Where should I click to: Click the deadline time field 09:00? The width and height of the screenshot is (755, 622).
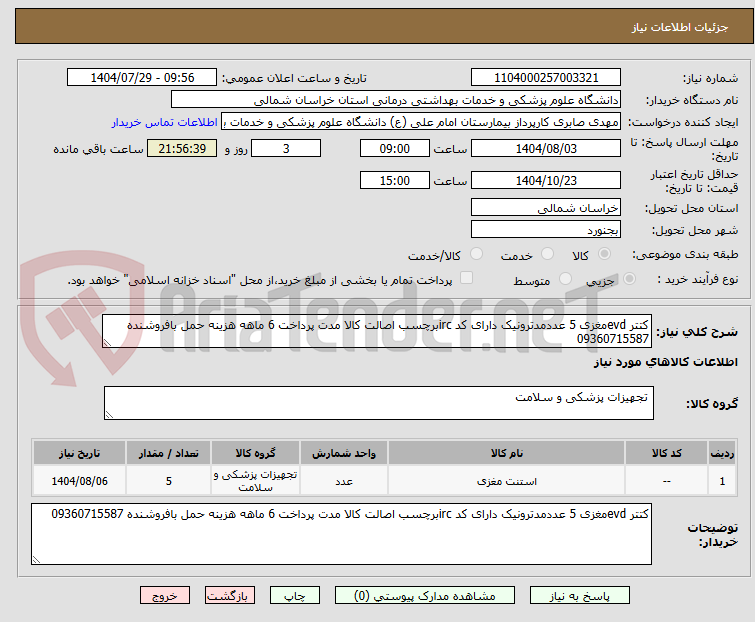tap(394, 148)
